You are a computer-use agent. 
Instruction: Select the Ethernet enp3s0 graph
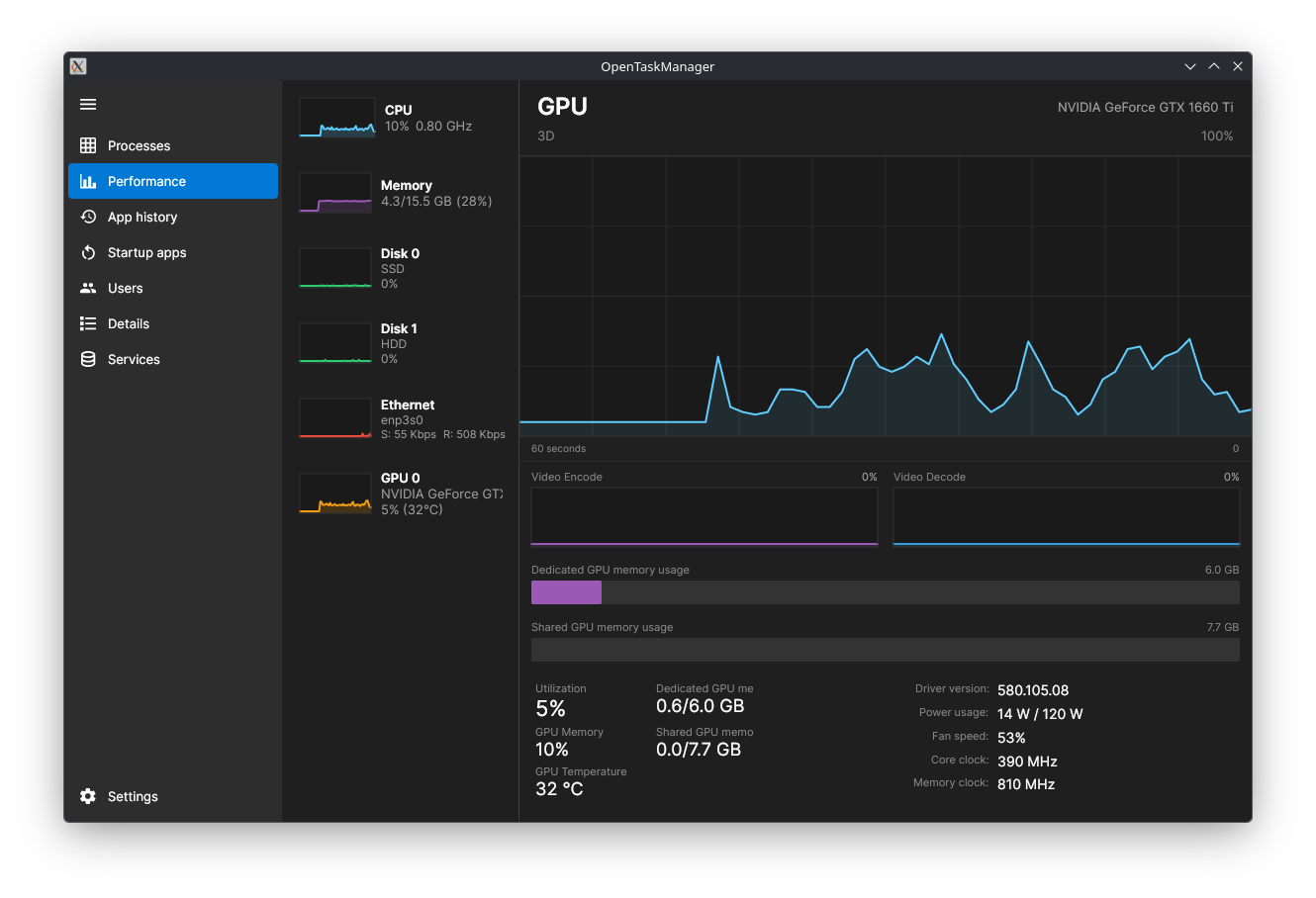[335, 418]
